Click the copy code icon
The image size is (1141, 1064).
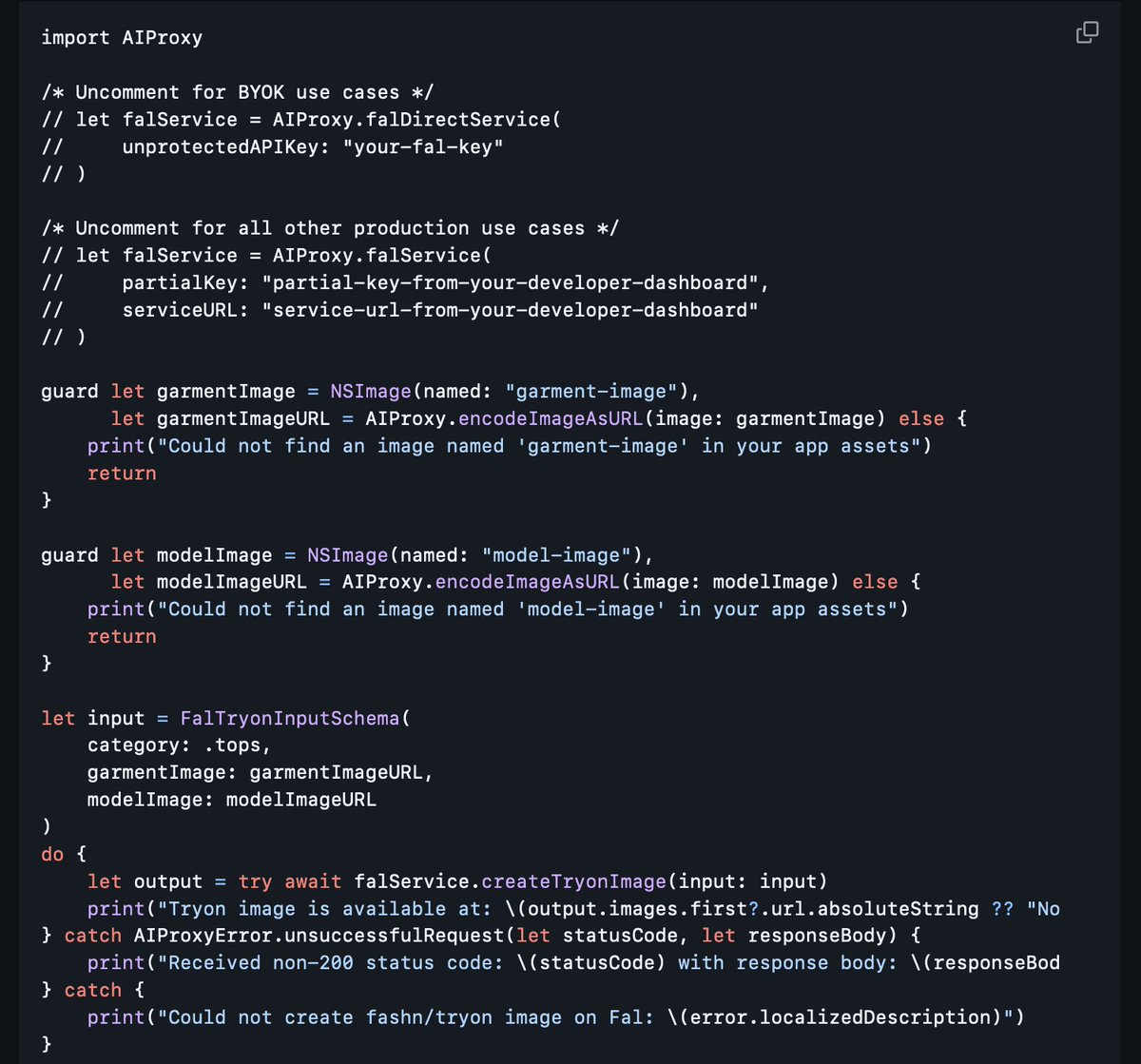point(1087,33)
